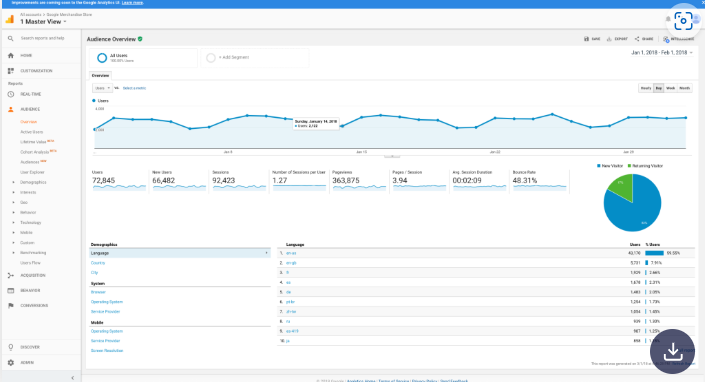705x382 pixels.
Task: Open Acquisition reports icon
Action: (11, 275)
